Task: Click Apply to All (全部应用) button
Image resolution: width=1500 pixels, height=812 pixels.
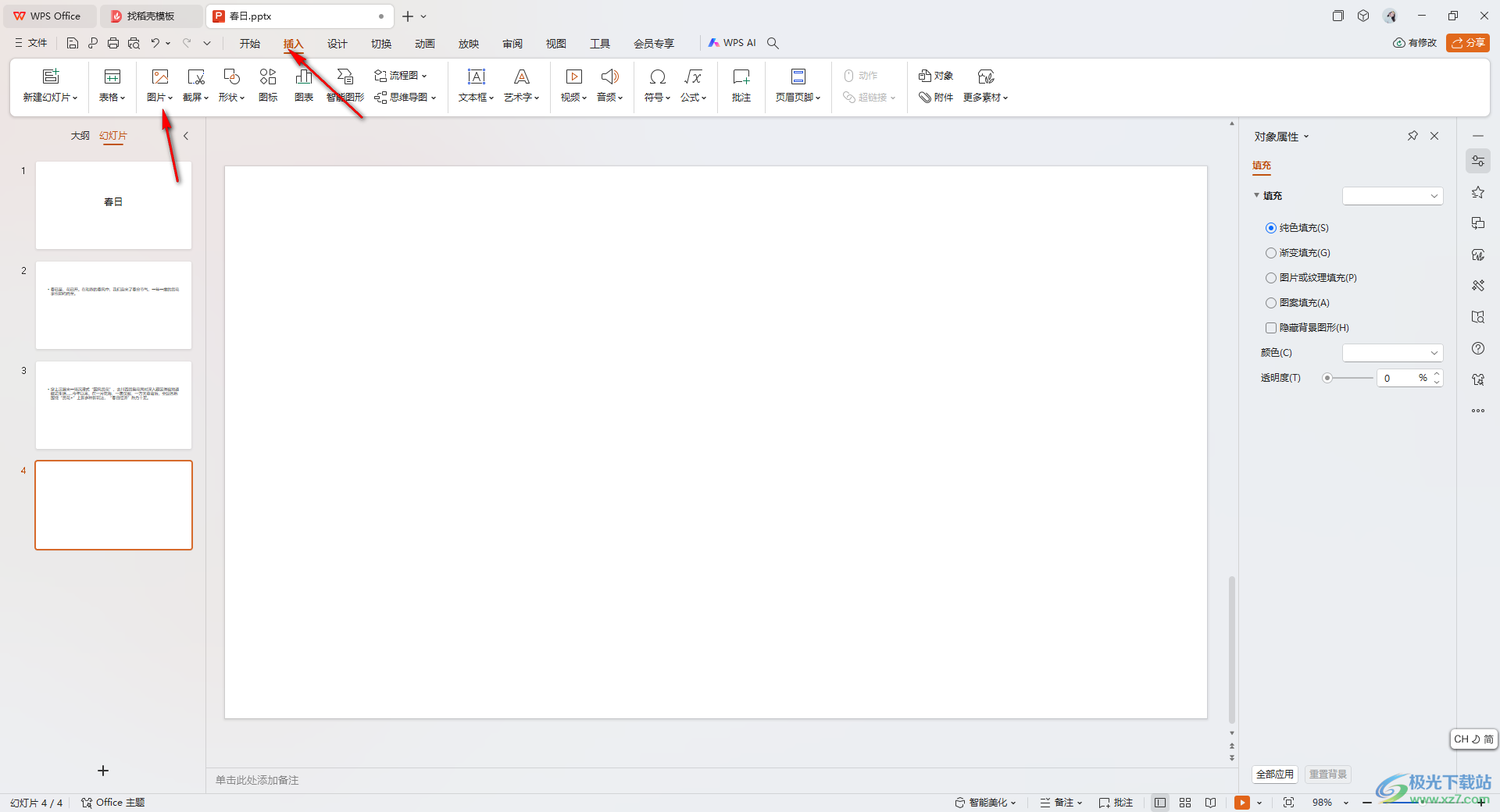Action: point(1275,775)
